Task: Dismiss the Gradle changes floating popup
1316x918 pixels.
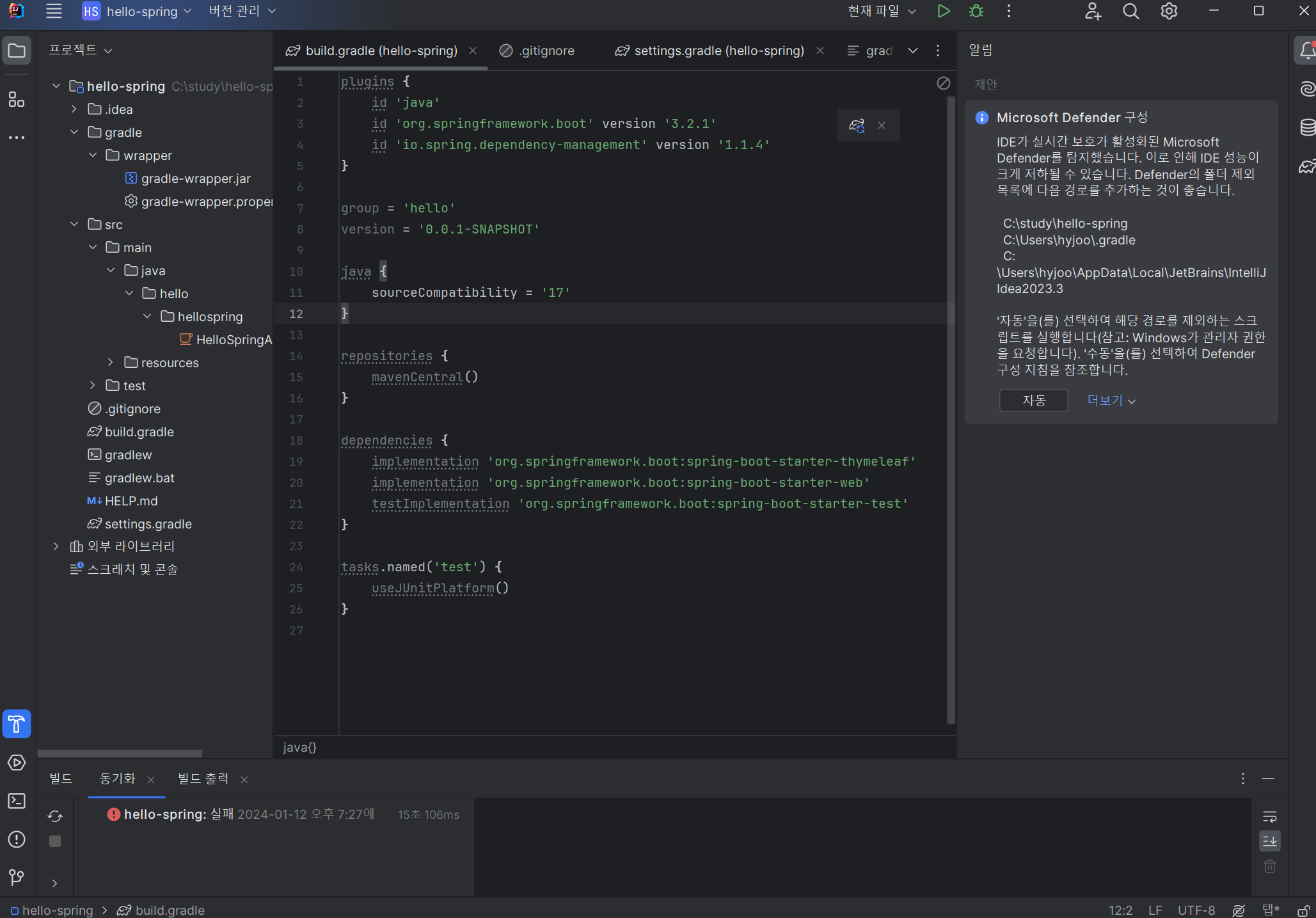Action: click(882, 125)
